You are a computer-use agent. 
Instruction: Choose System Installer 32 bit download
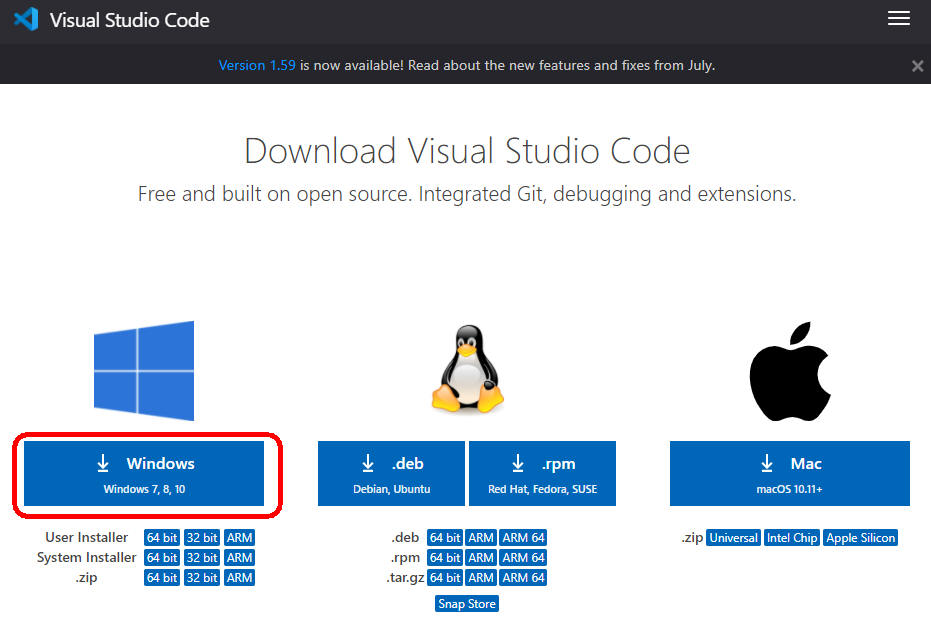(x=202, y=558)
